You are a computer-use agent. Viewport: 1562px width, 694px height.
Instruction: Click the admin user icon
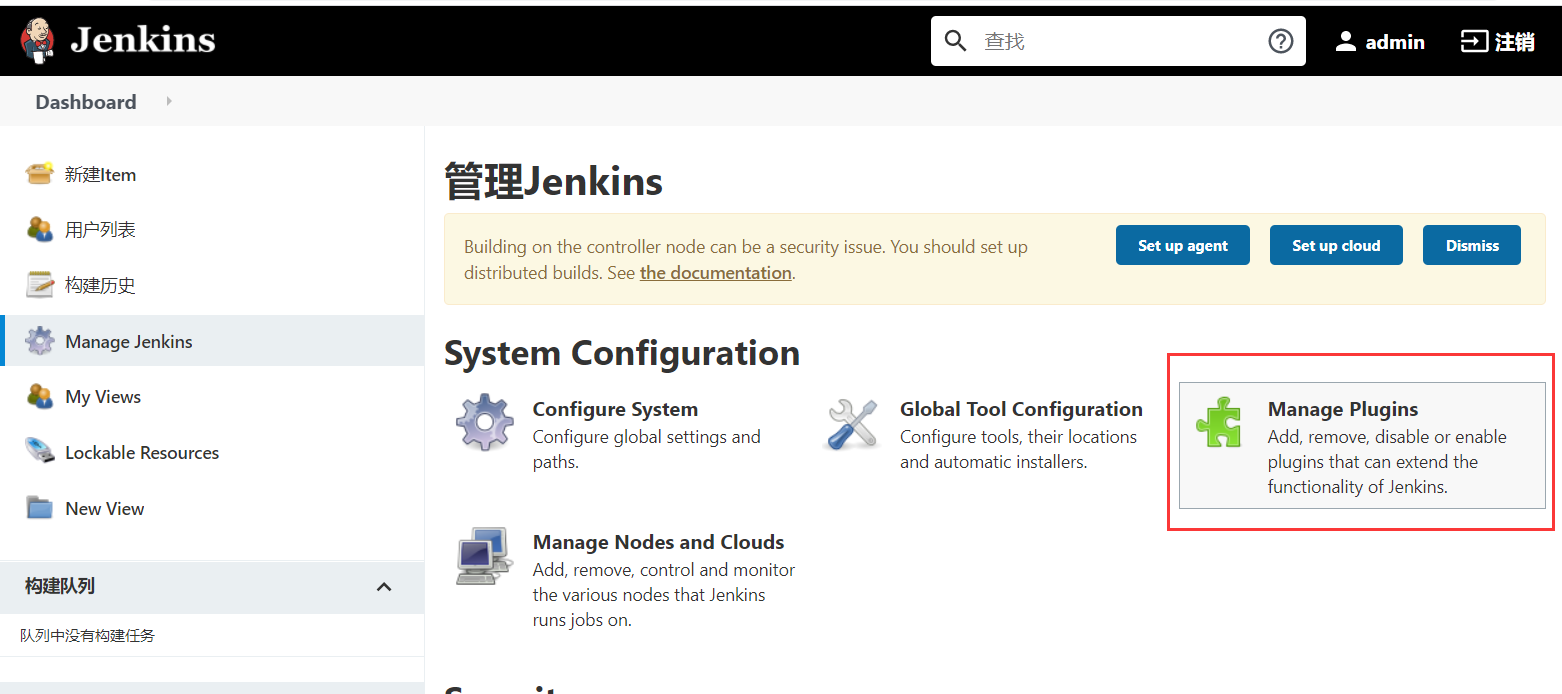(x=1346, y=41)
